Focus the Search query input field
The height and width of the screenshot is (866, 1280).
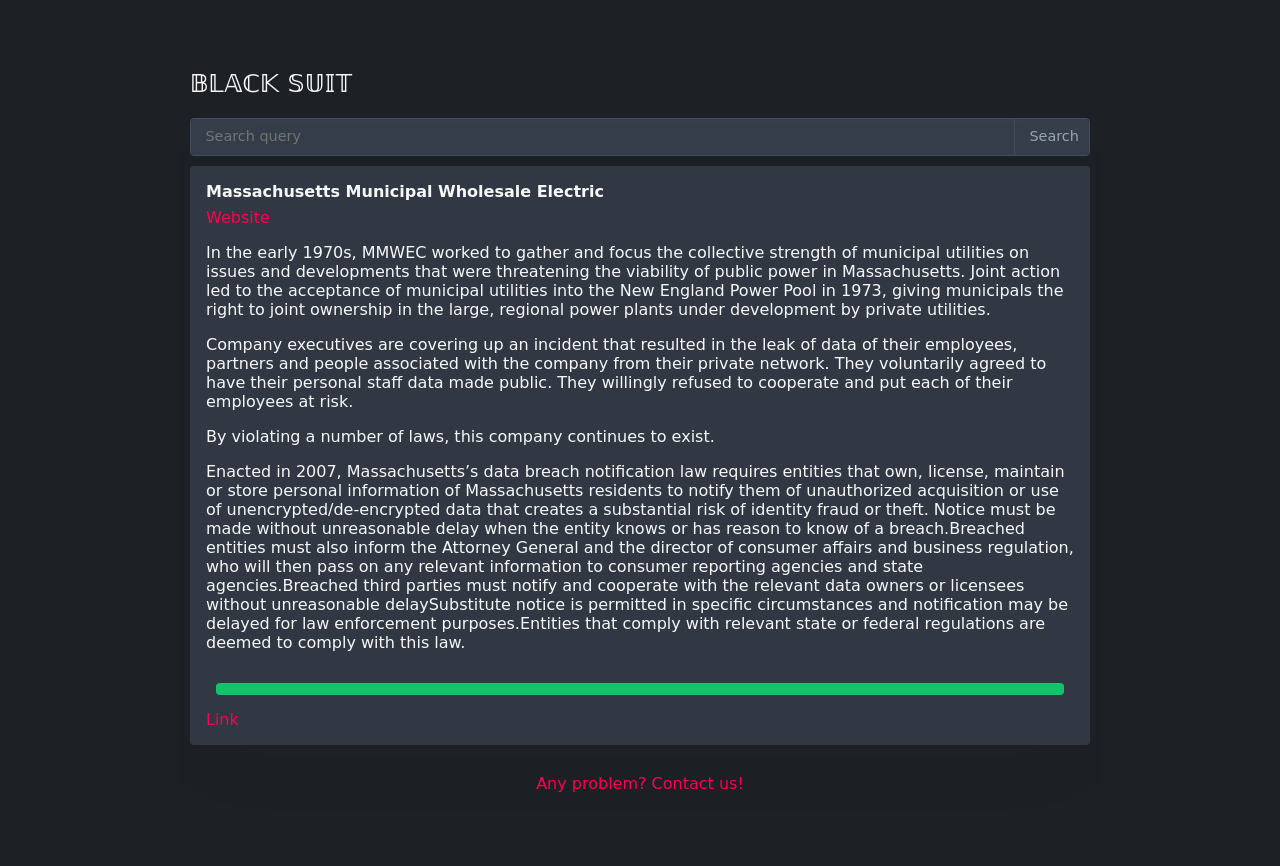pos(602,137)
